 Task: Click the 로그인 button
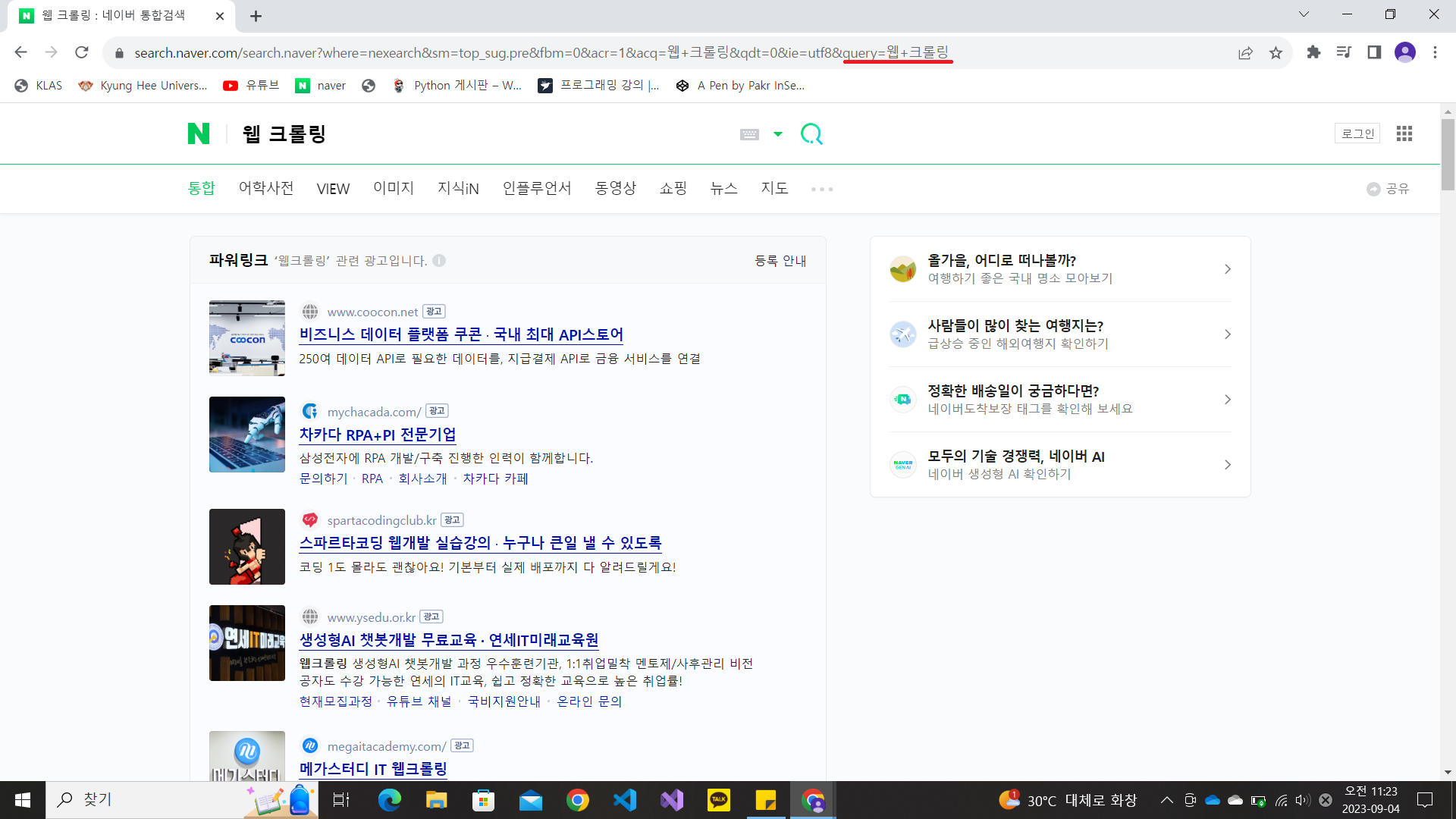point(1357,133)
